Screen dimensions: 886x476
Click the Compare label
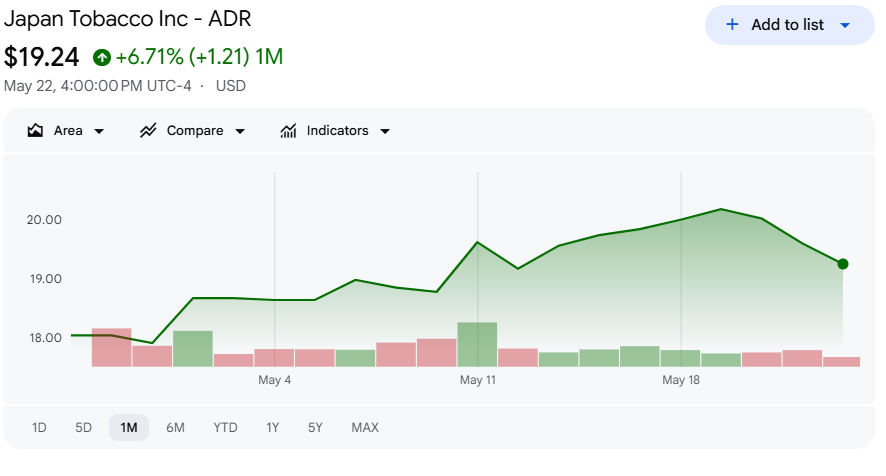[194, 131]
